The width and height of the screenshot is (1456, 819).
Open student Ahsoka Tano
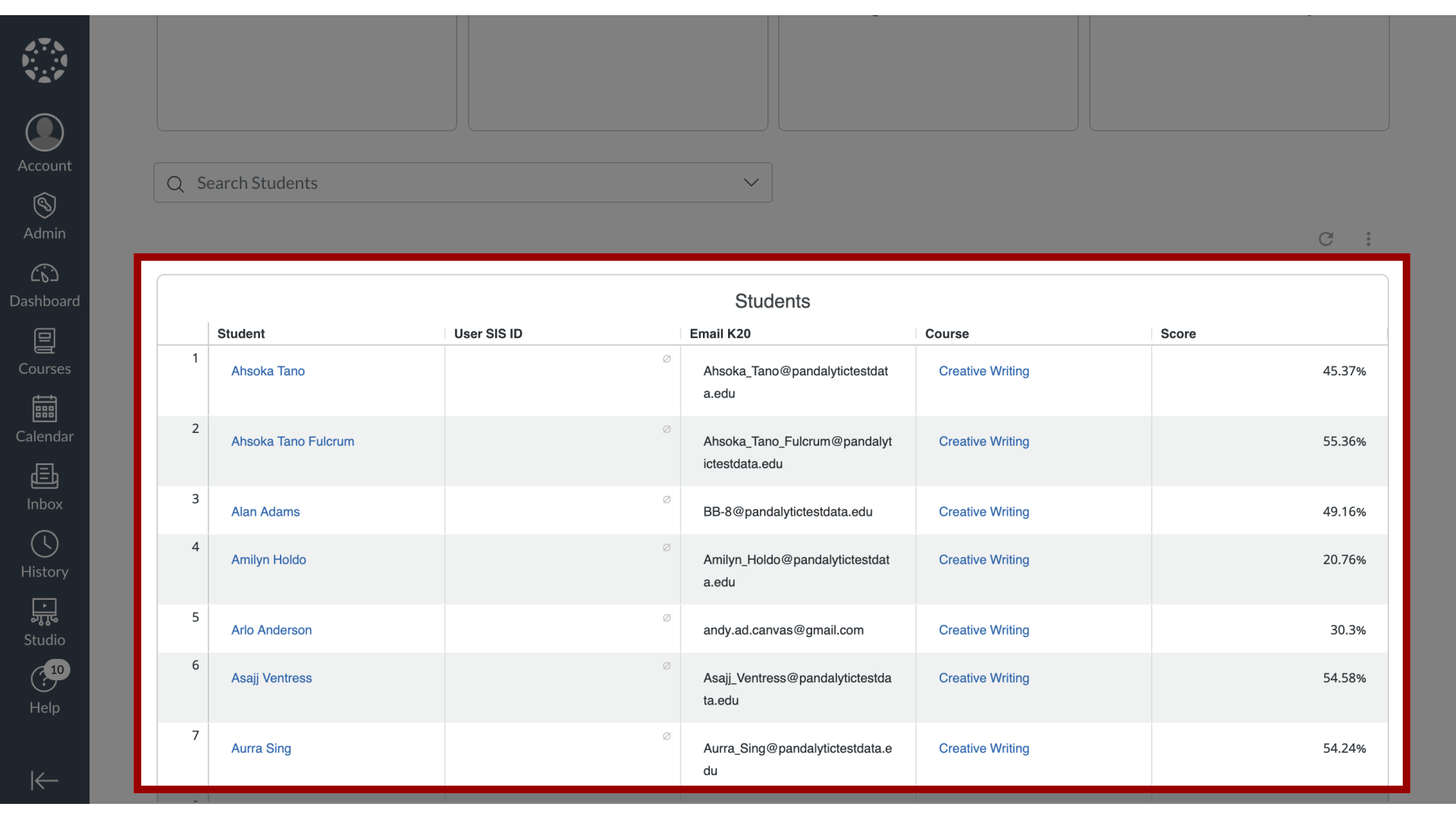(x=268, y=371)
